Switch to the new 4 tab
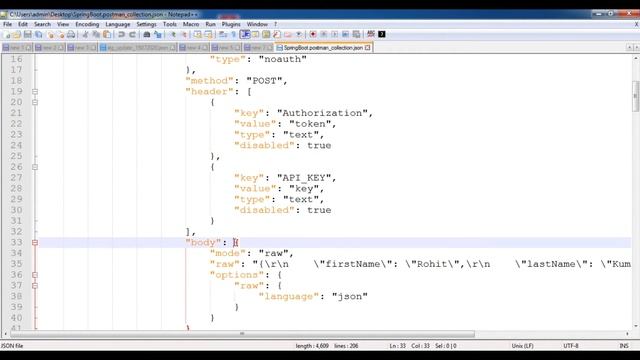640x360 pixels. click(193, 48)
